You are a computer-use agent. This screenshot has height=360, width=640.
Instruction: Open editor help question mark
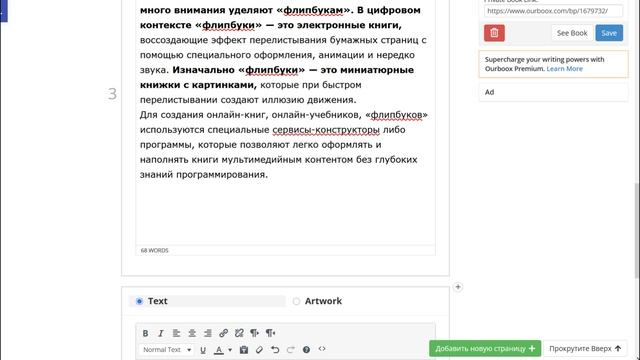[306, 350]
